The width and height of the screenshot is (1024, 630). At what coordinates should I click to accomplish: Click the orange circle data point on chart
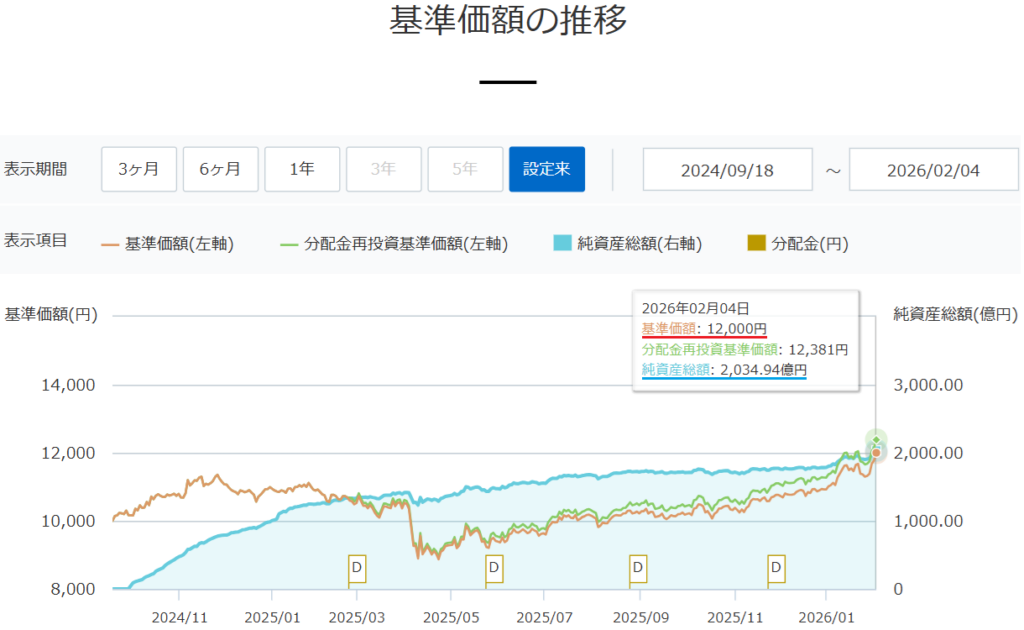[876, 453]
